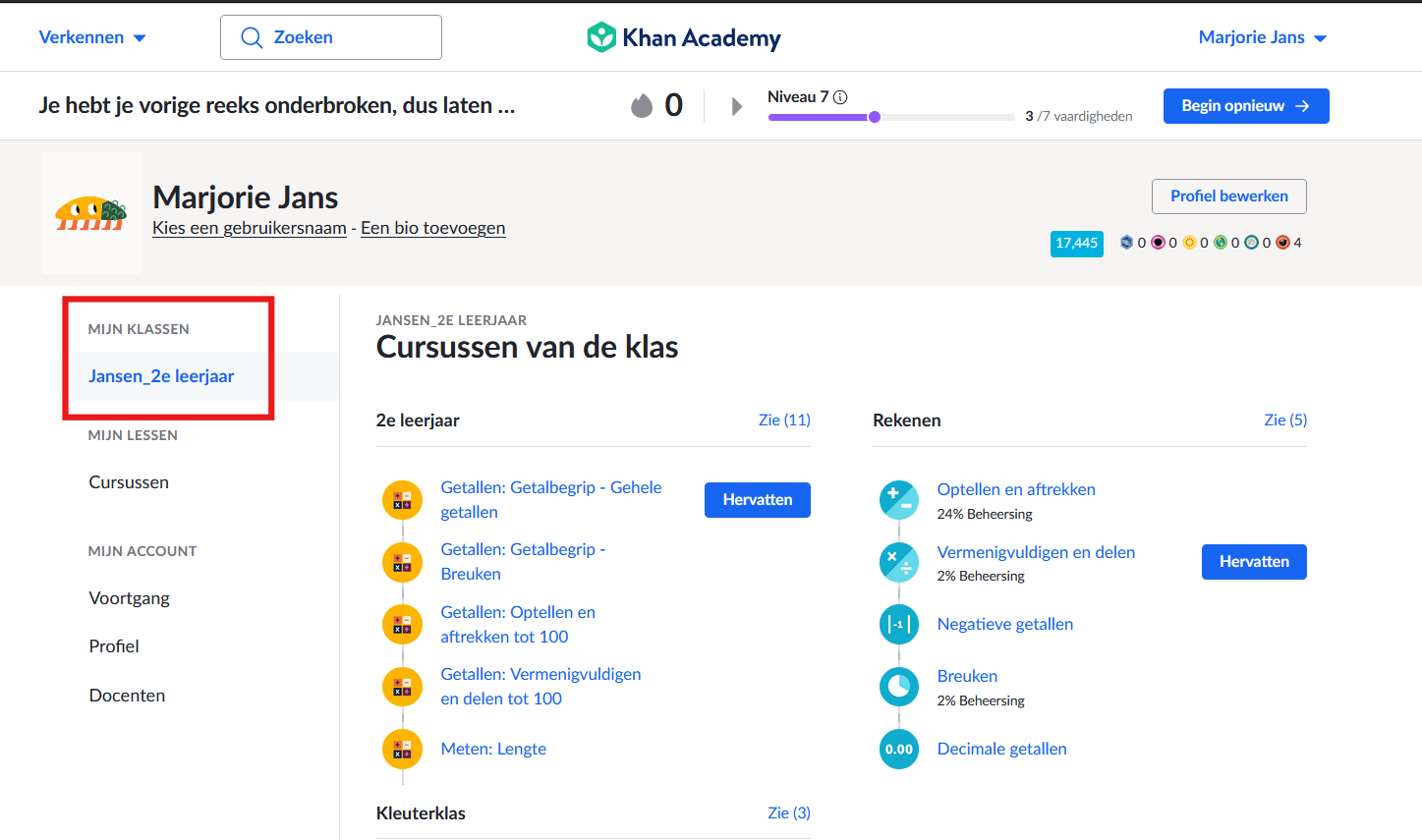Viewport: 1422px width, 840px height.
Task: Open the Decimale getallen link
Action: click(1001, 749)
